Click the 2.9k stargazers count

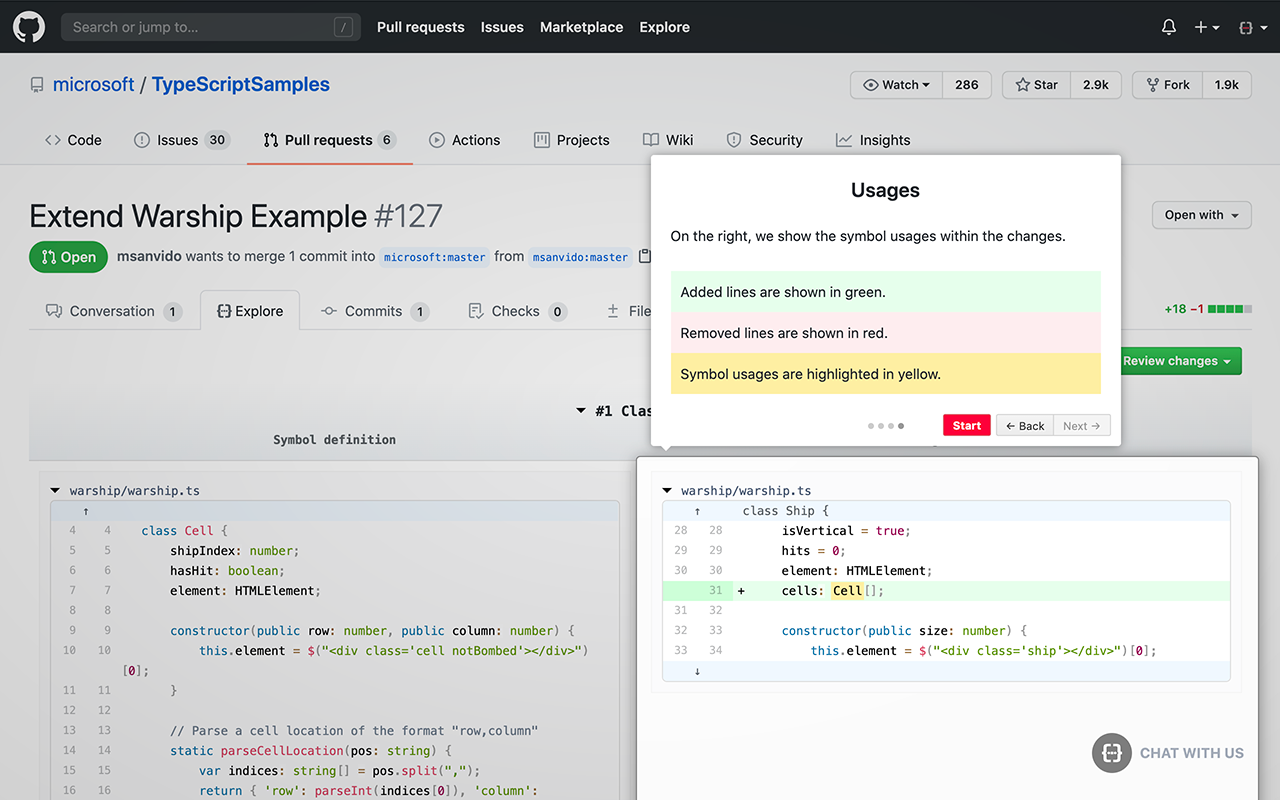click(x=1096, y=85)
